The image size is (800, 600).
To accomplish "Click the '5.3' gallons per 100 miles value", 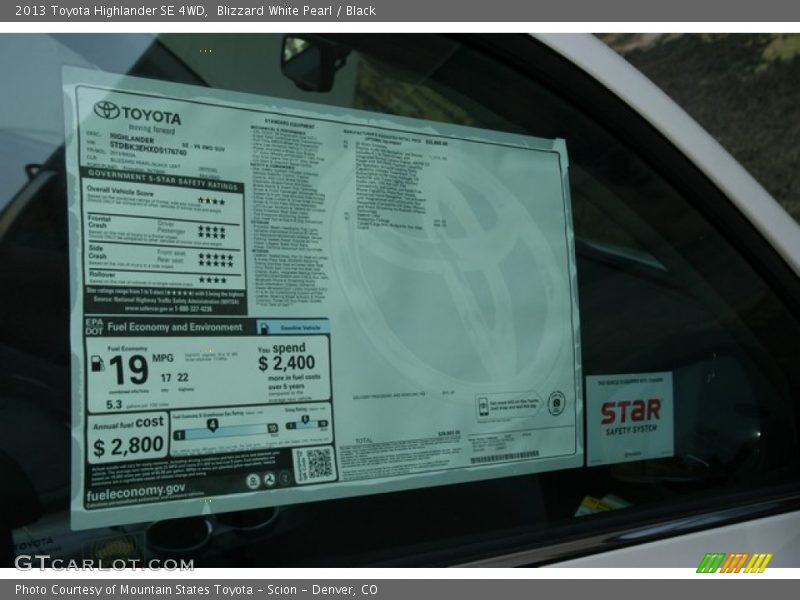I will pos(114,405).
